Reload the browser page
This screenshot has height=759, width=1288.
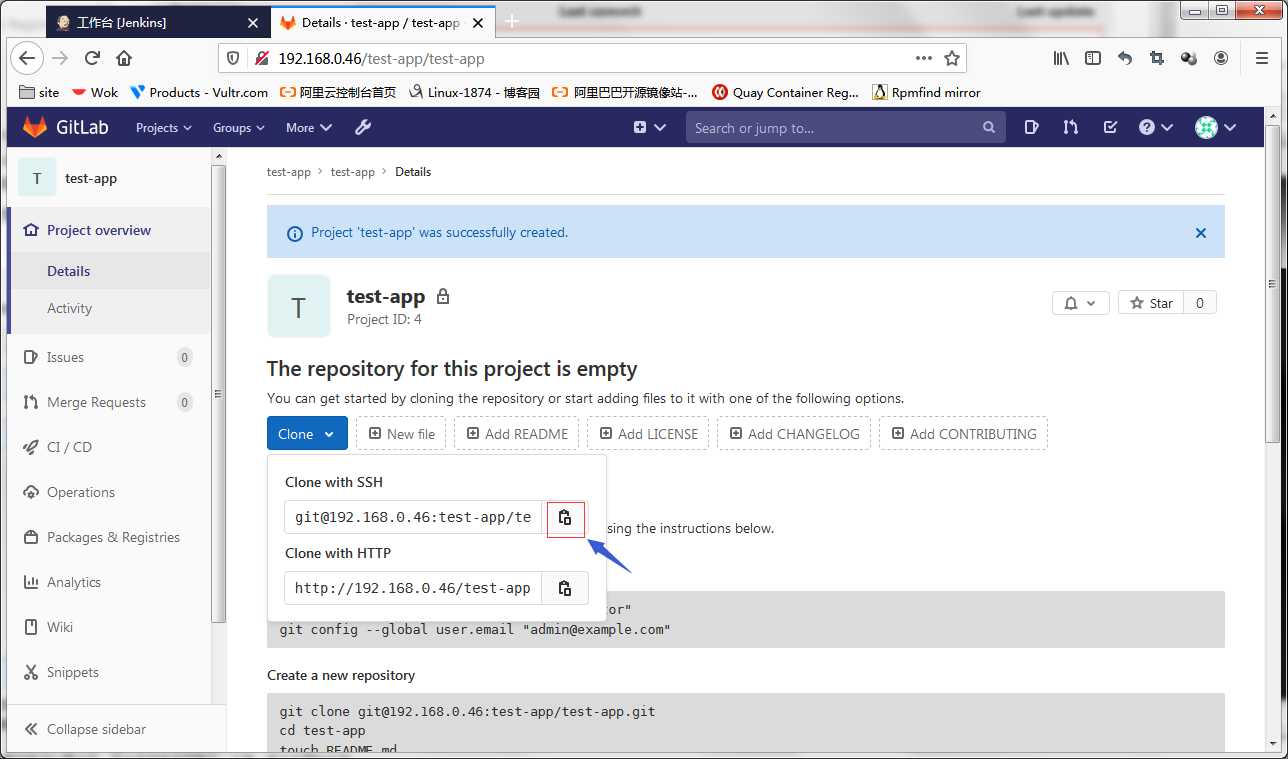coord(92,58)
